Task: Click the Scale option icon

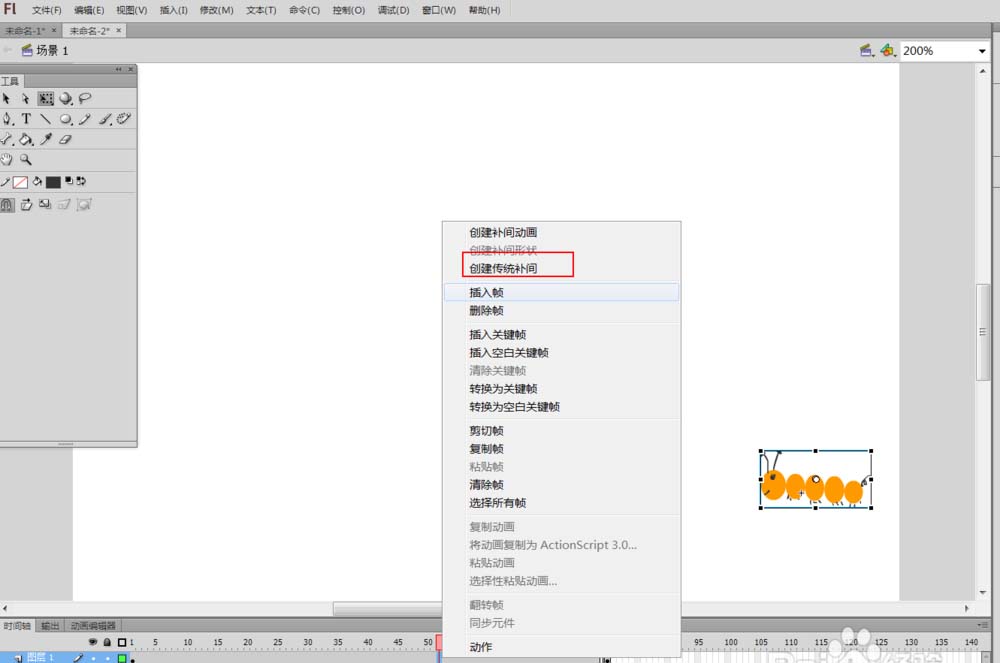Action: 45,205
